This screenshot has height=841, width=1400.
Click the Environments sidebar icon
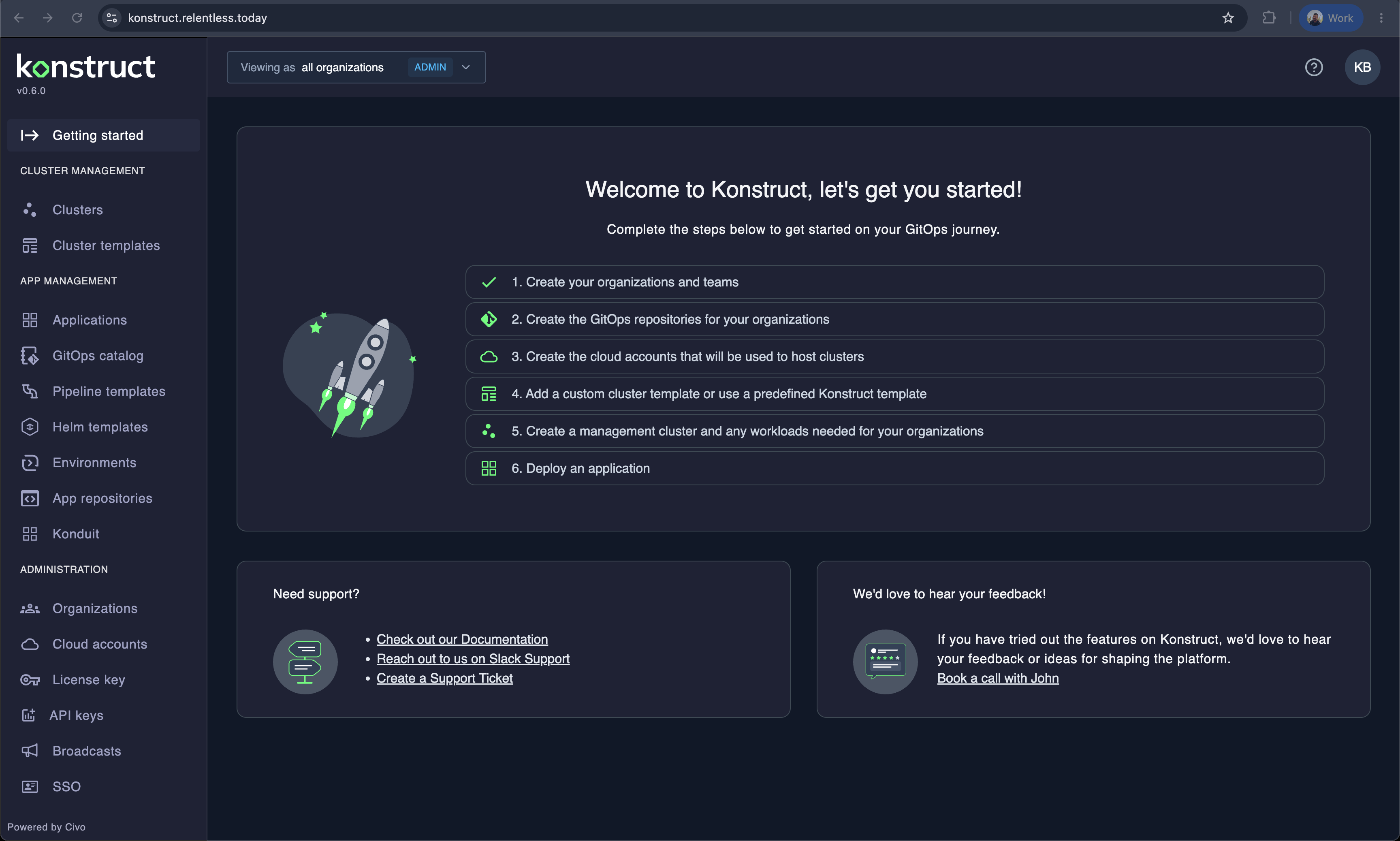(x=30, y=463)
